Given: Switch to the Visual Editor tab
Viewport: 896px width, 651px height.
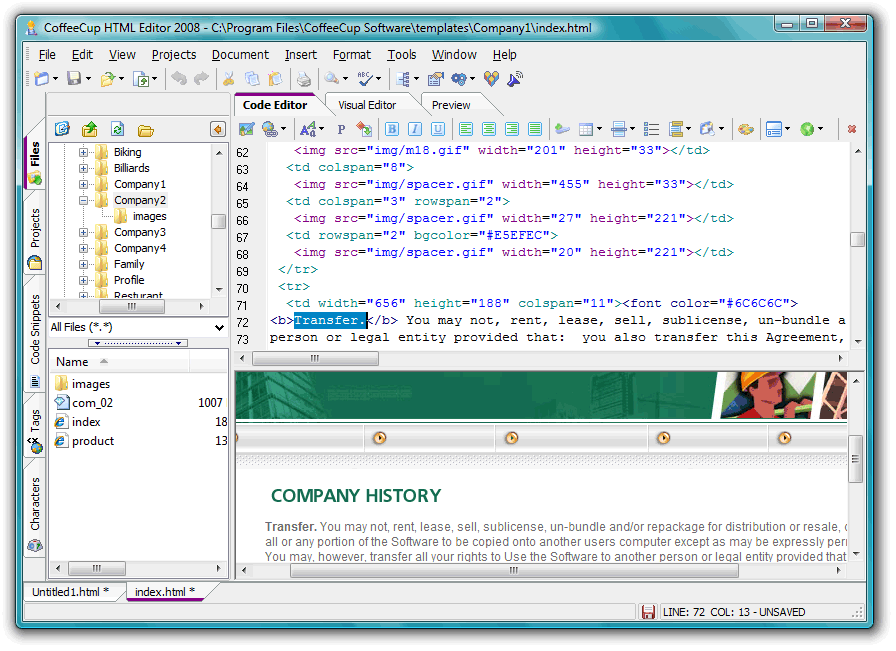Looking at the screenshot, I should (367, 105).
